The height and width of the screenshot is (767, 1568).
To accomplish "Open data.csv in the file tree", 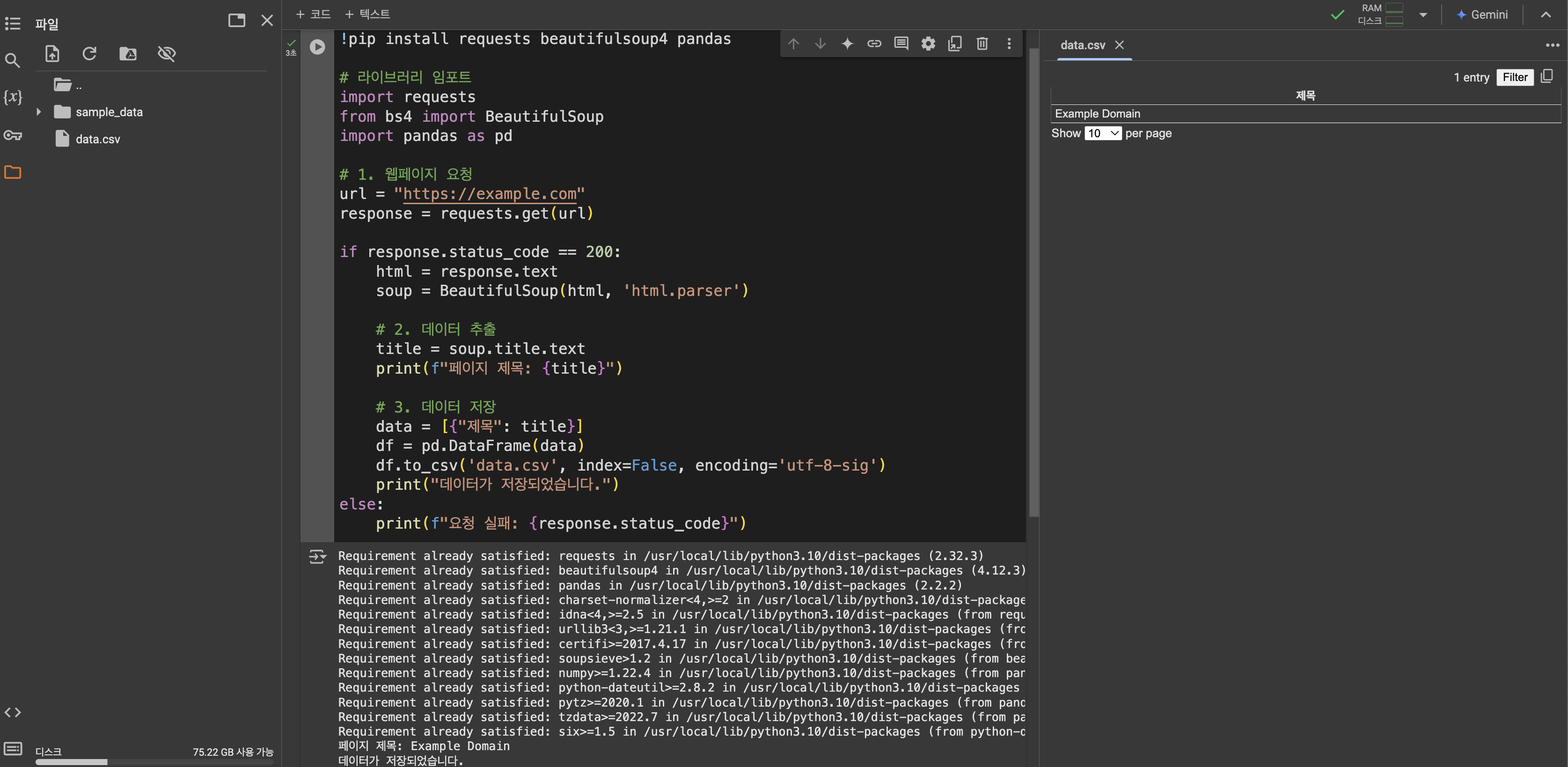I will coord(97,140).
